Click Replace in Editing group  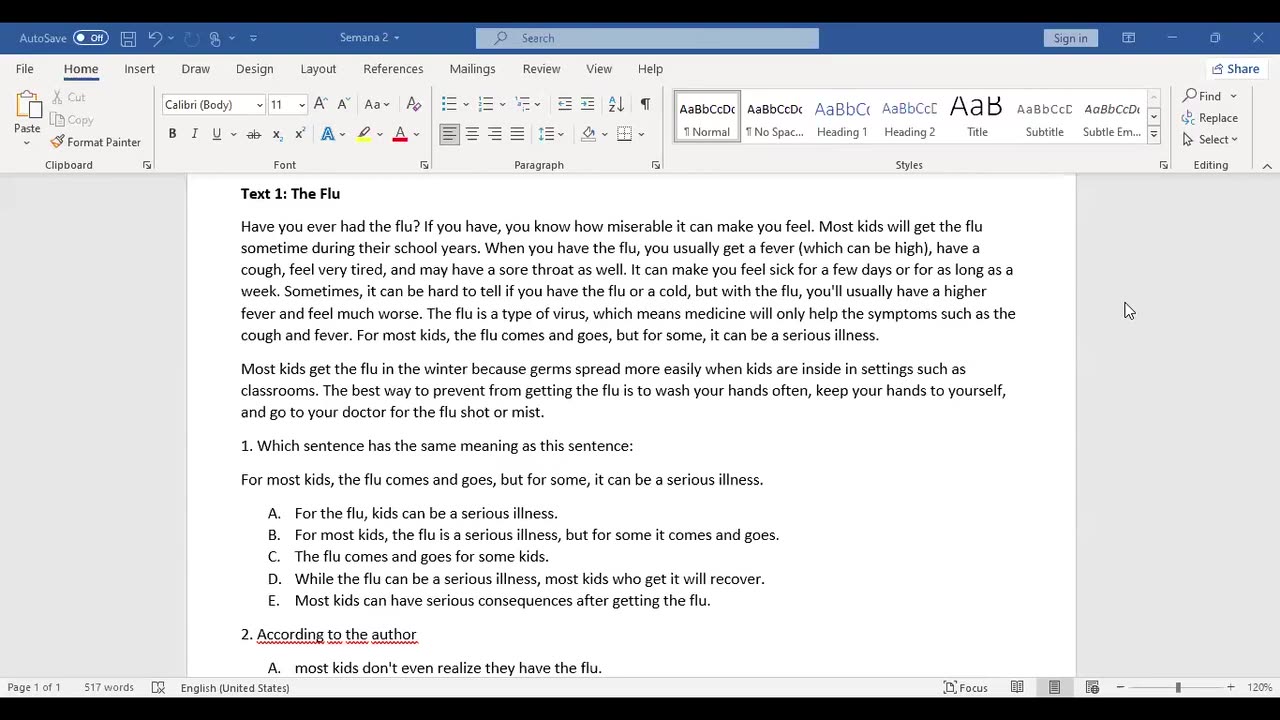point(1210,118)
